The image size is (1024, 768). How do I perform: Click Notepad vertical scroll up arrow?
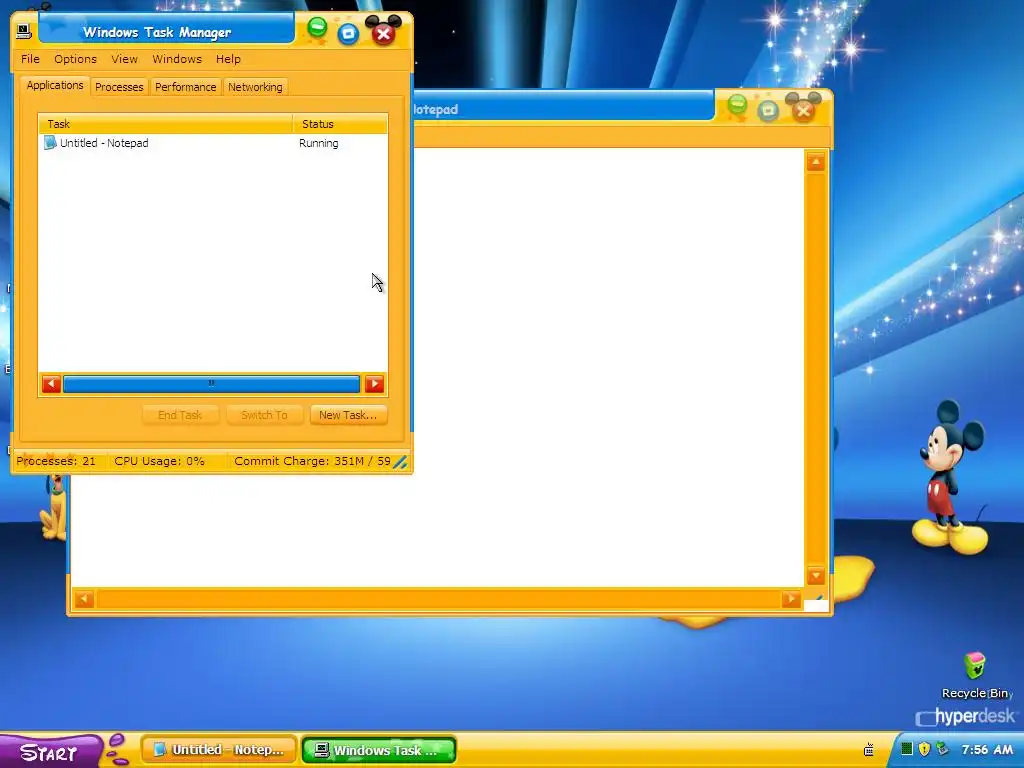[x=816, y=162]
